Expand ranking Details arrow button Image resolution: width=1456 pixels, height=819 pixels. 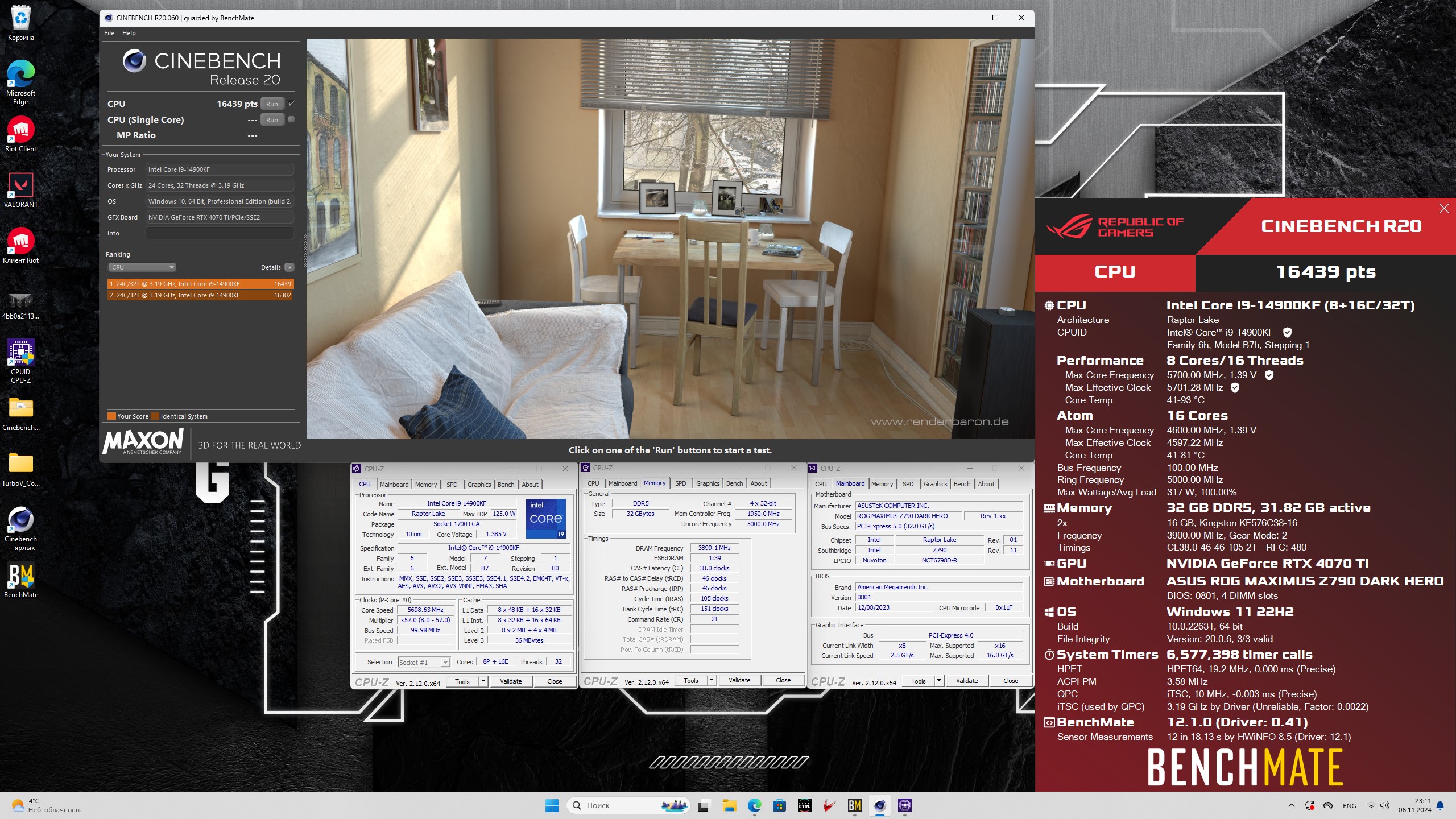(289, 267)
